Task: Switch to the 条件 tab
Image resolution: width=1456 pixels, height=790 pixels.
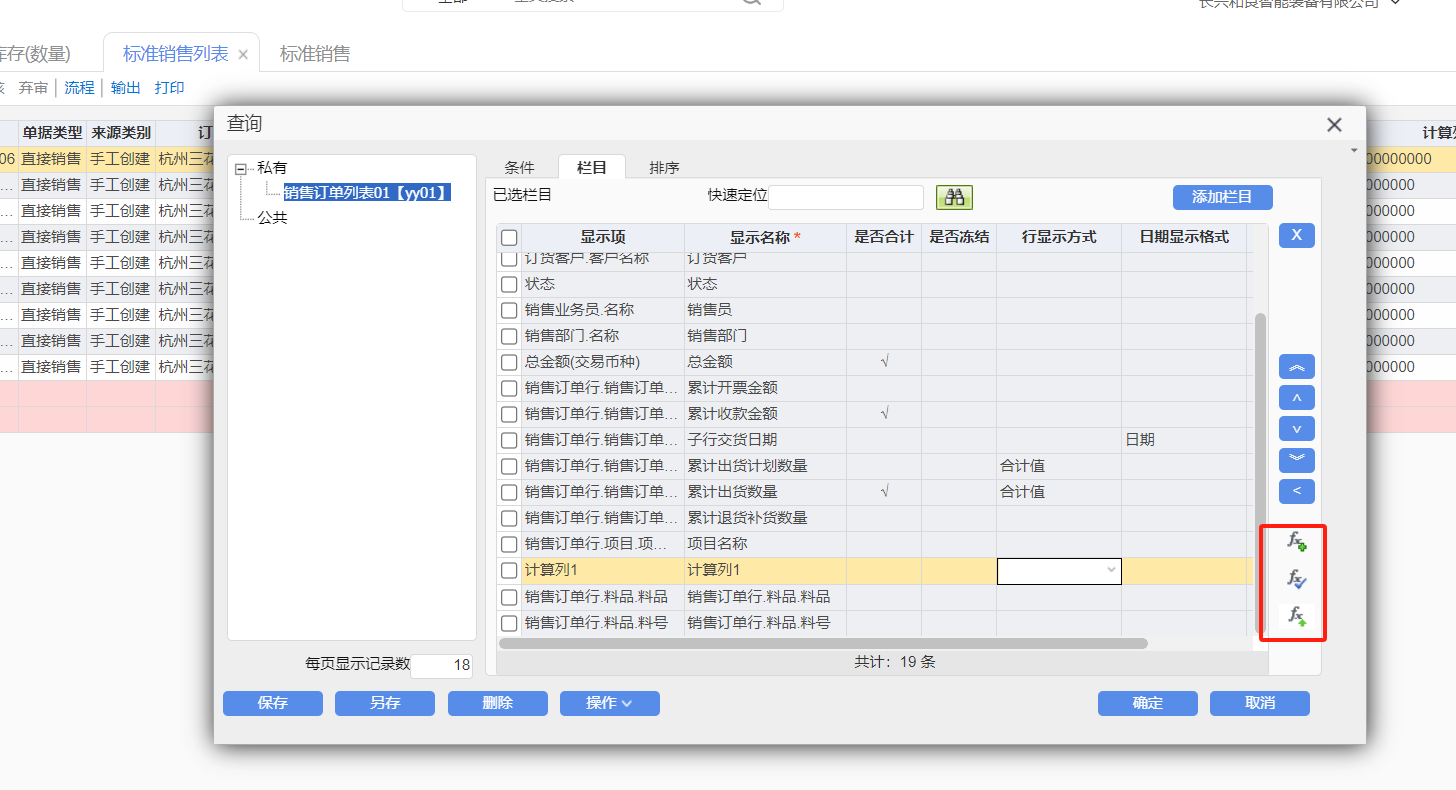Action: (x=519, y=167)
